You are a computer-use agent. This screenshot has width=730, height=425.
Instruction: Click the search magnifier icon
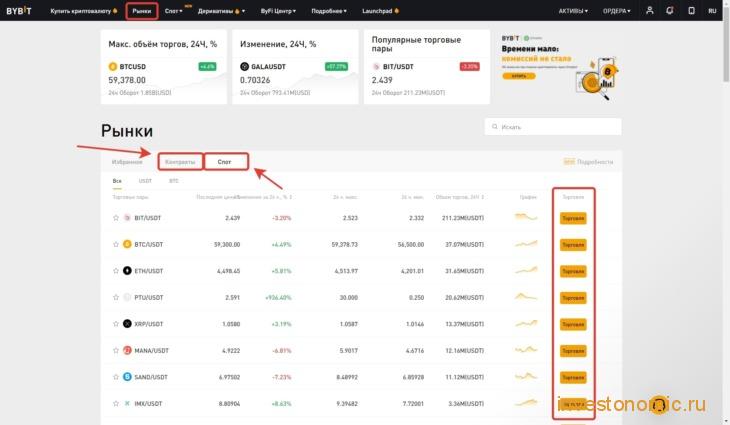coord(495,127)
